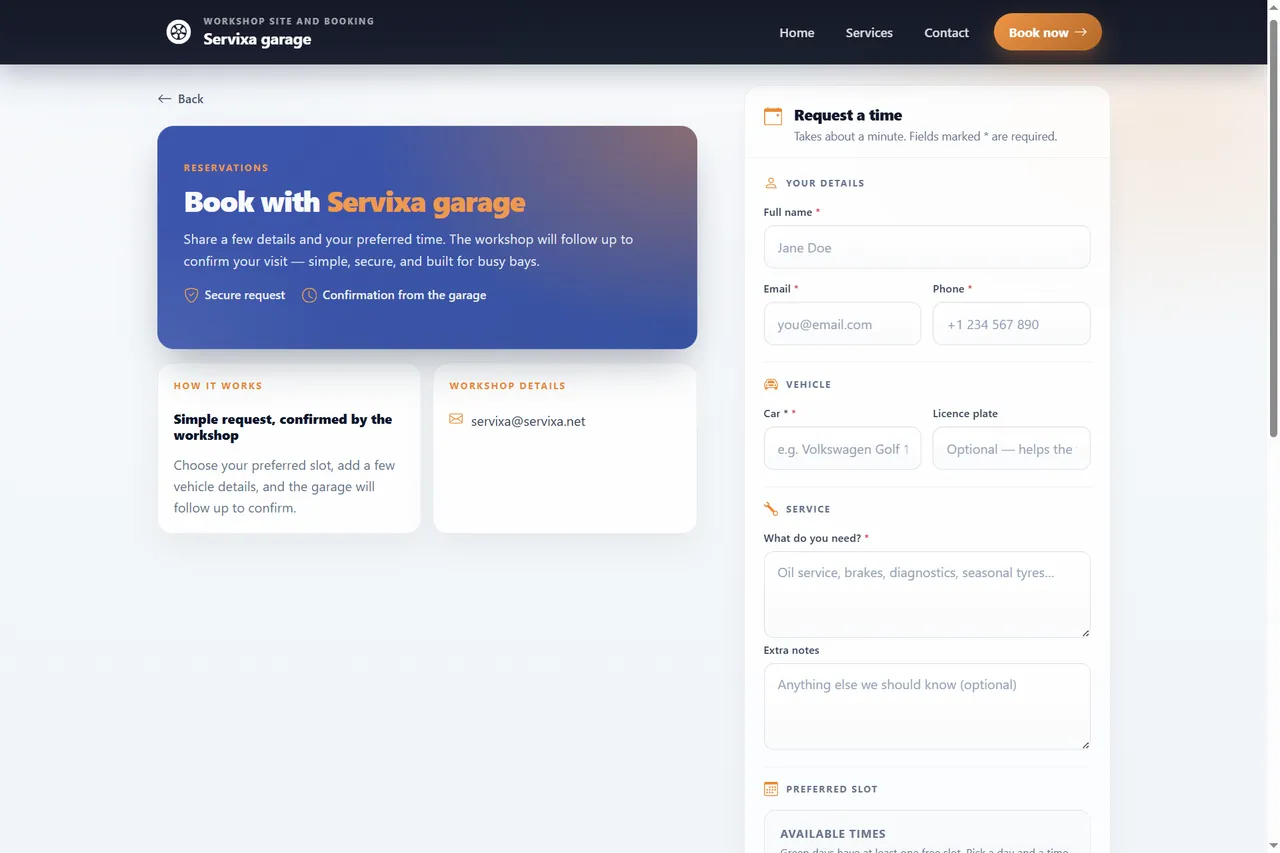Click the envelope icon next to servixa@servixa.net

coord(456,419)
